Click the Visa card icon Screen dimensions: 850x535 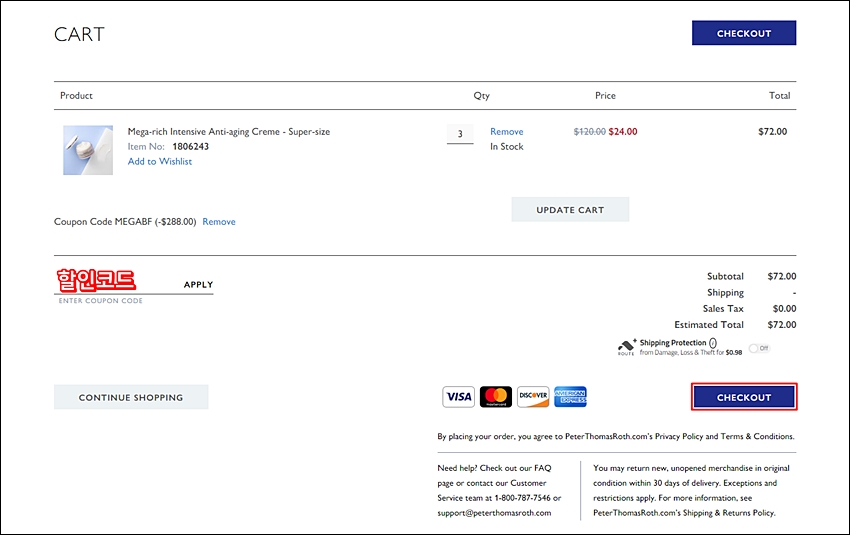(459, 397)
